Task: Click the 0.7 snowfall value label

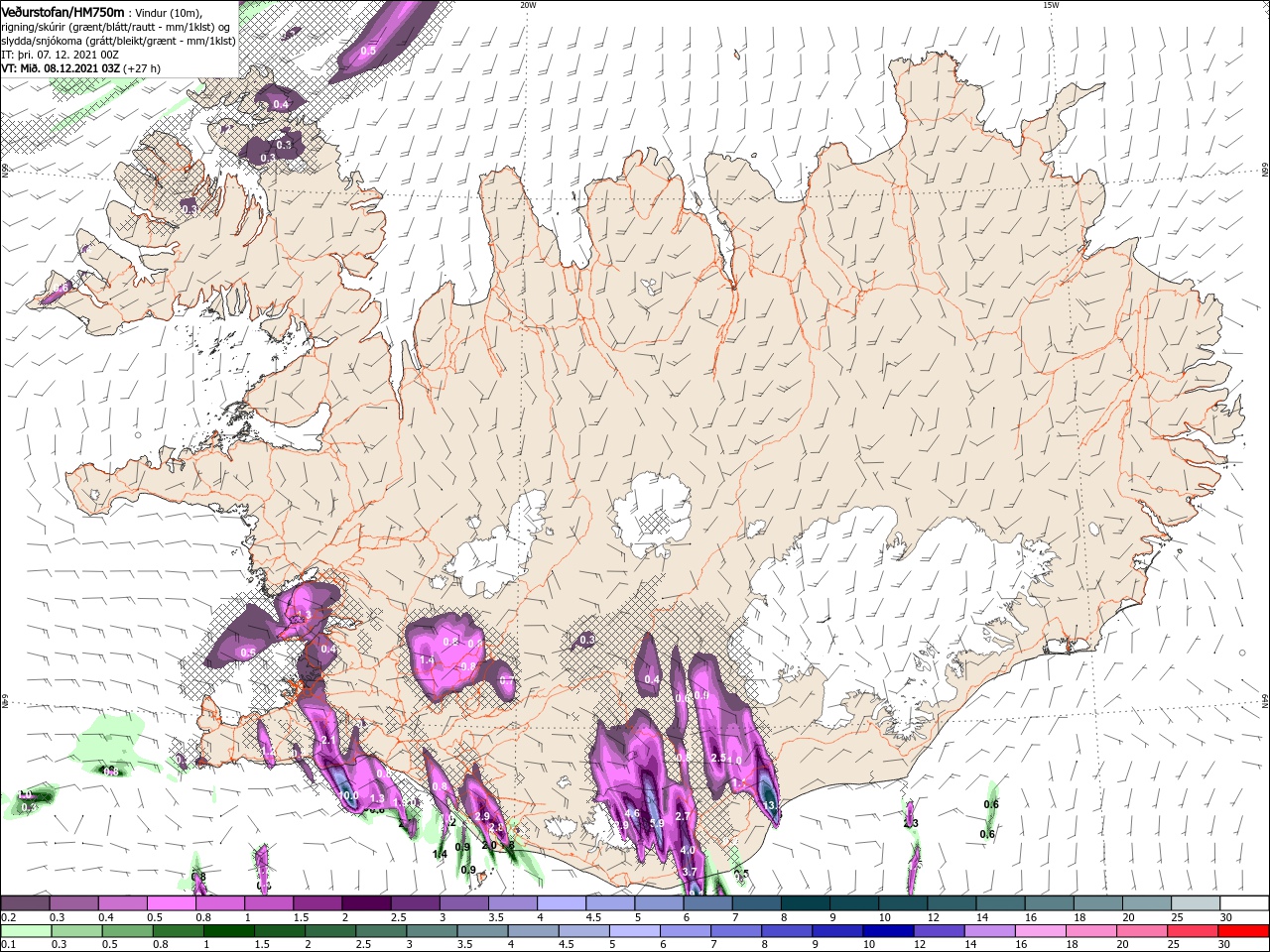Action: point(506,680)
